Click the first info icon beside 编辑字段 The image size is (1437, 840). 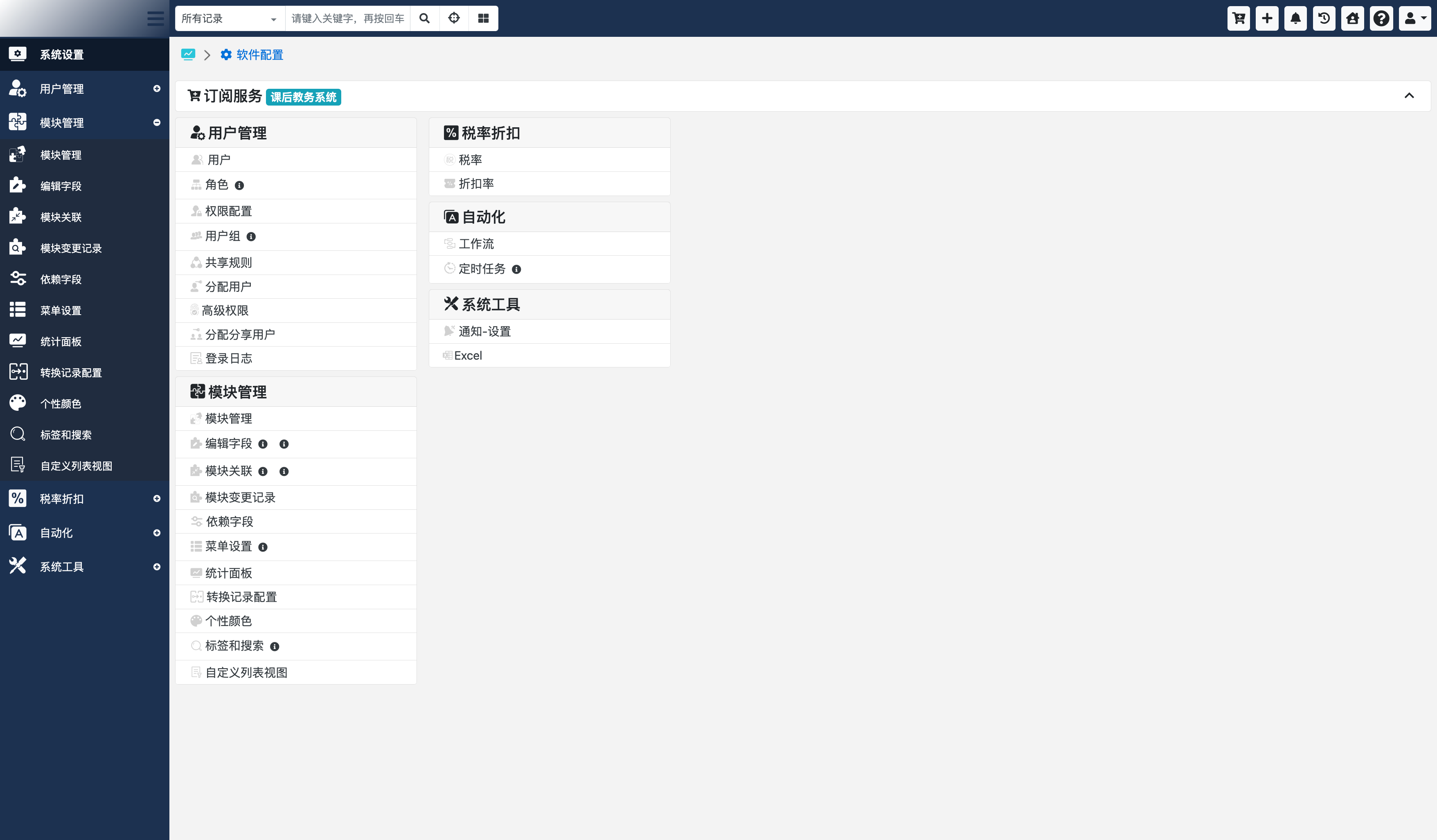click(263, 444)
